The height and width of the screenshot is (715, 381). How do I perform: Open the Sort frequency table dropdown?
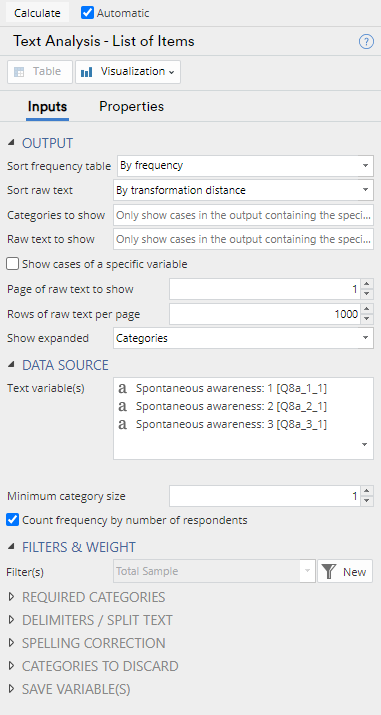(x=245, y=166)
